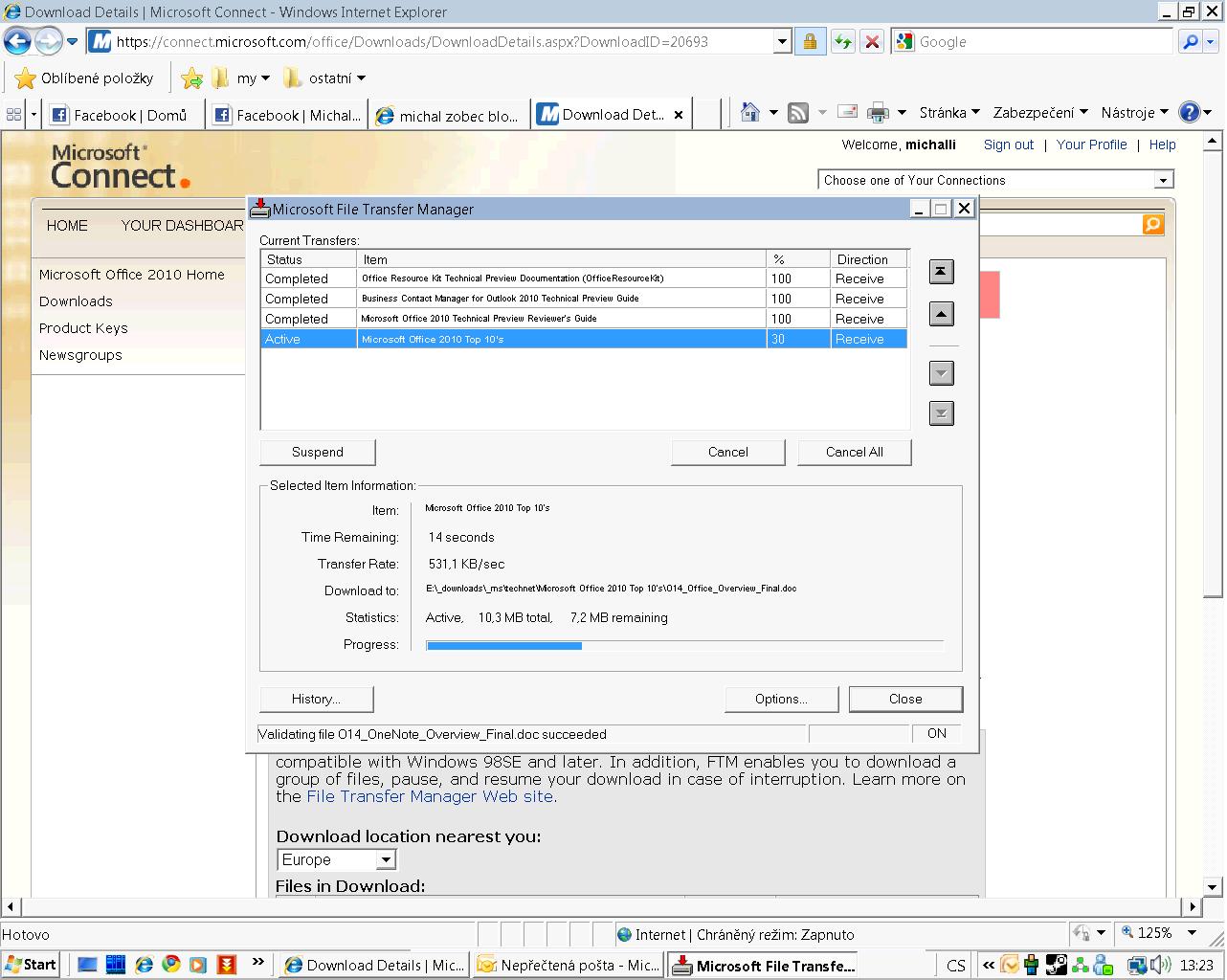The image size is (1227, 980).
Task: Open the recent pages dropdown arrow
Action: coord(72,42)
